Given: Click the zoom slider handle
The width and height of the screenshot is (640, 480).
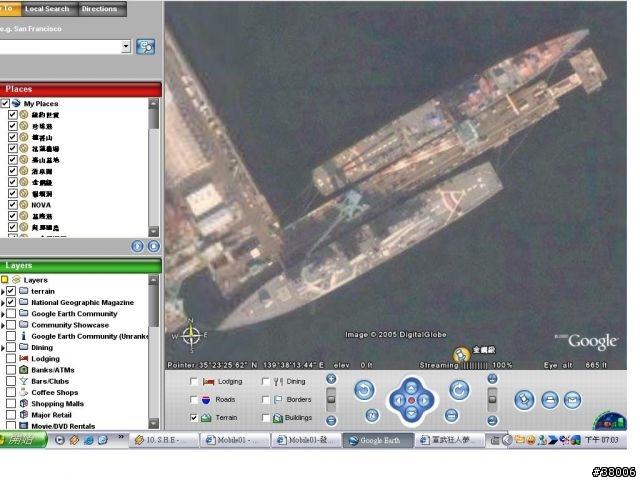Looking at the screenshot, I should click(x=331, y=399).
